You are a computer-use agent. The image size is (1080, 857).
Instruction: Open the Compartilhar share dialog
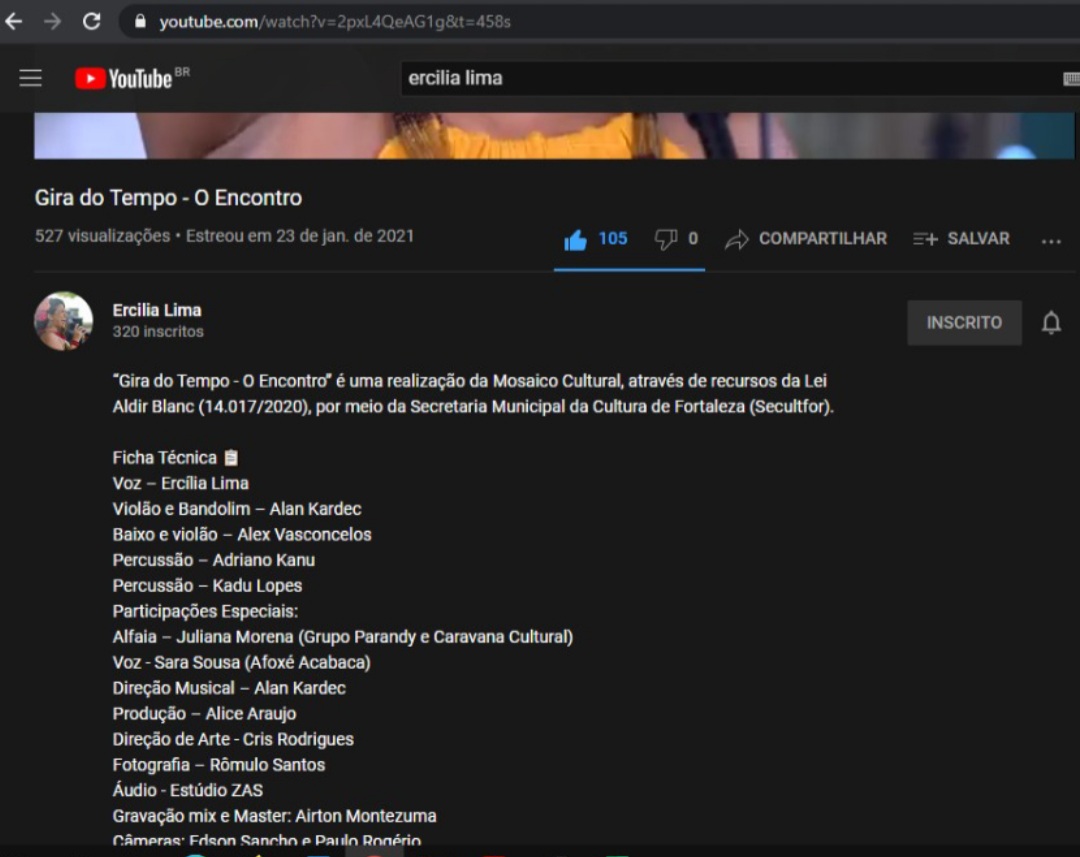806,239
